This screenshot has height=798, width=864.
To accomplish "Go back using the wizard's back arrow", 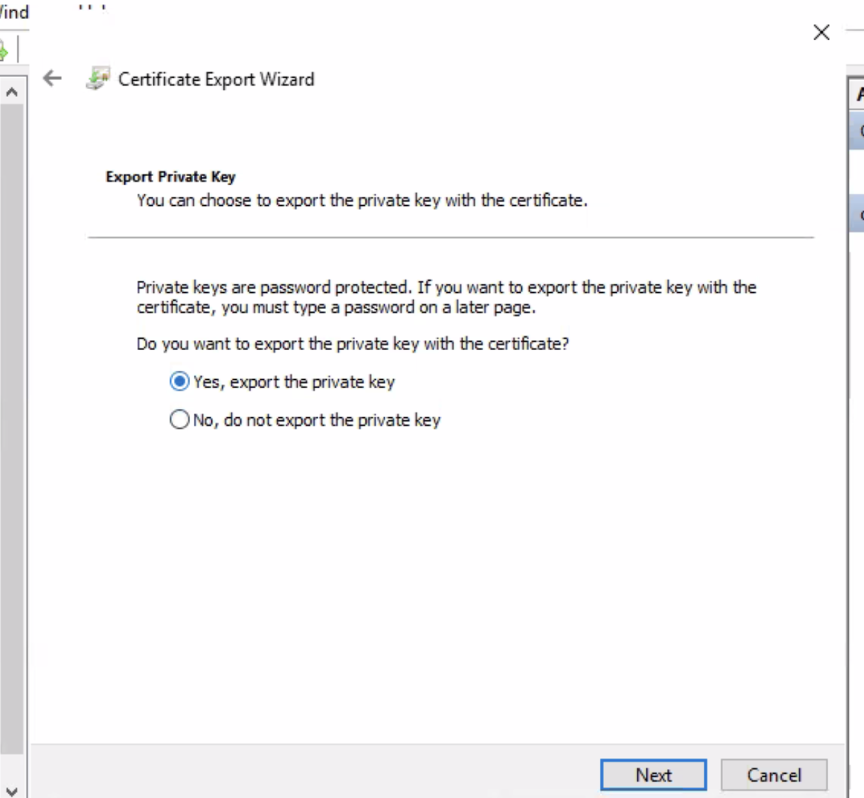I will tap(53, 79).
